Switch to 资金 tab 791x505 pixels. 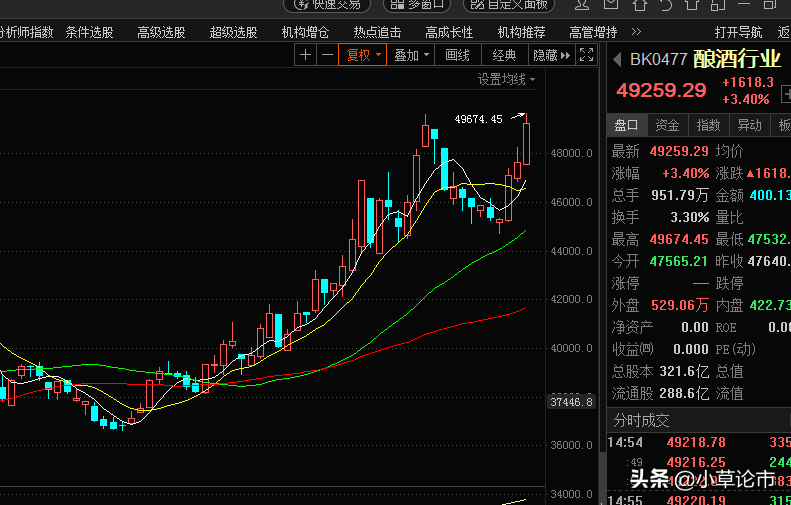[668, 125]
